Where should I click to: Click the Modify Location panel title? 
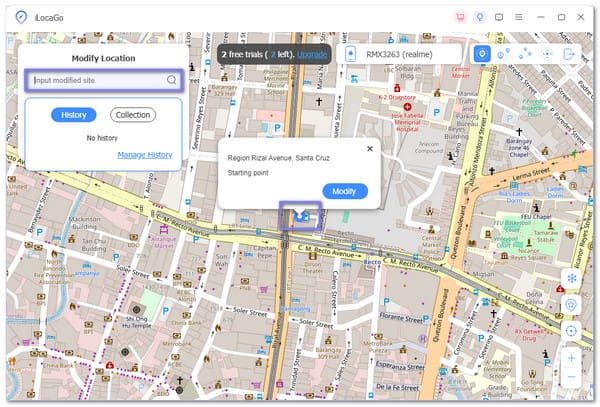(103, 59)
